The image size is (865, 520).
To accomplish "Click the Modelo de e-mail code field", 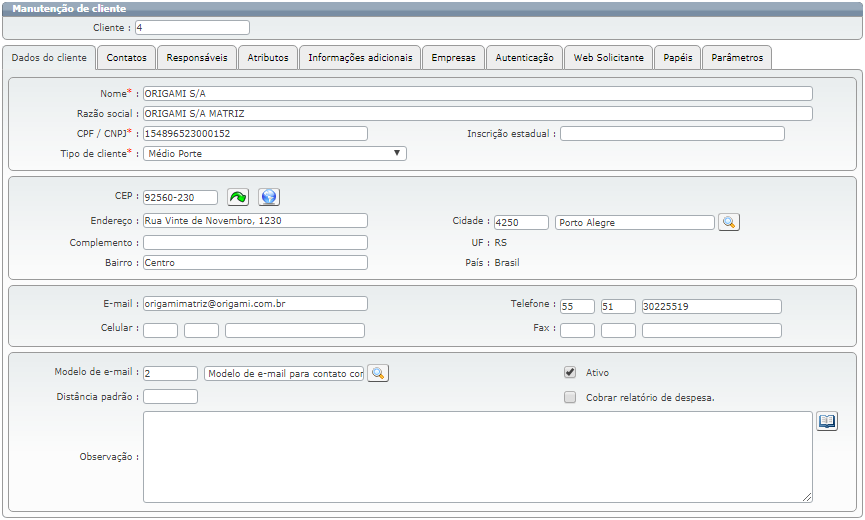I will 170,373.
